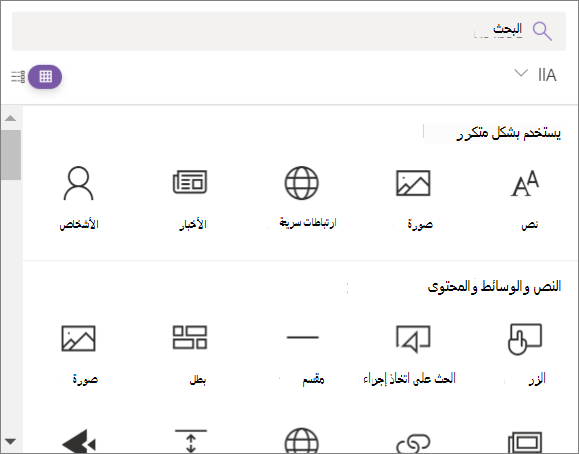The width and height of the screenshot is (579, 454).
Task: Select the chain link icon in bottom row
Action: [413, 443]
